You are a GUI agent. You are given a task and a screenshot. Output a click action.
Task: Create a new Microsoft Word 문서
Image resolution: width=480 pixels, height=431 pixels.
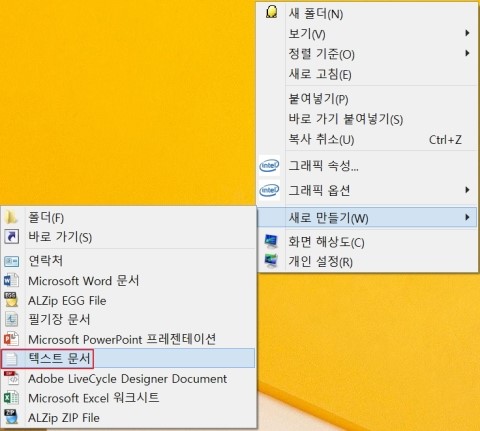pyautogui.click(x=128, y=281)
